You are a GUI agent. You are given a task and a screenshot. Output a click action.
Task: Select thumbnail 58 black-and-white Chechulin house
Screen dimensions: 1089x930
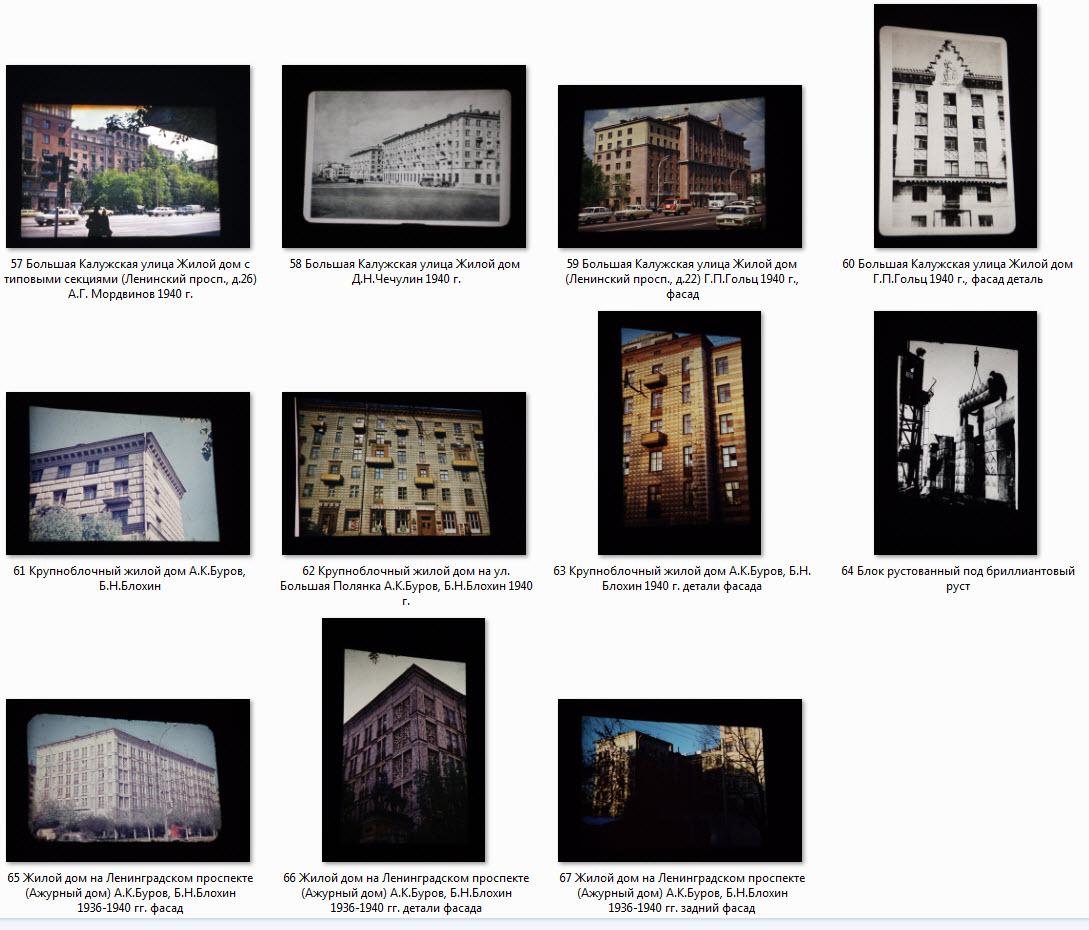coord(404,156)
